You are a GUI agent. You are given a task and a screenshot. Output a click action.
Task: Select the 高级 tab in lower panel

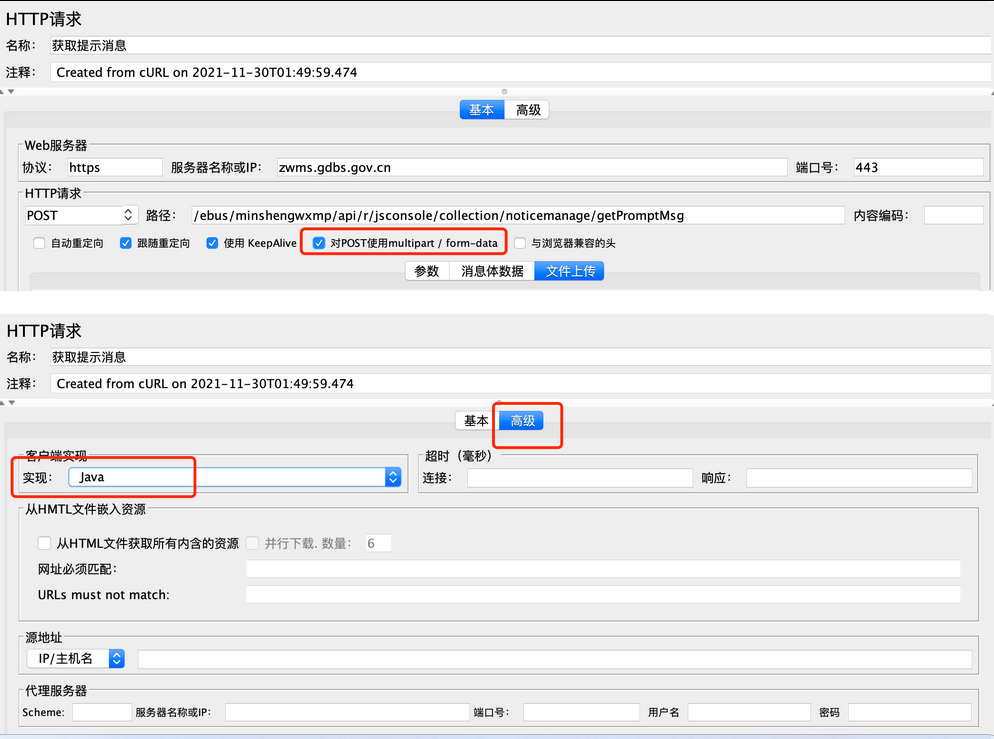522,421
